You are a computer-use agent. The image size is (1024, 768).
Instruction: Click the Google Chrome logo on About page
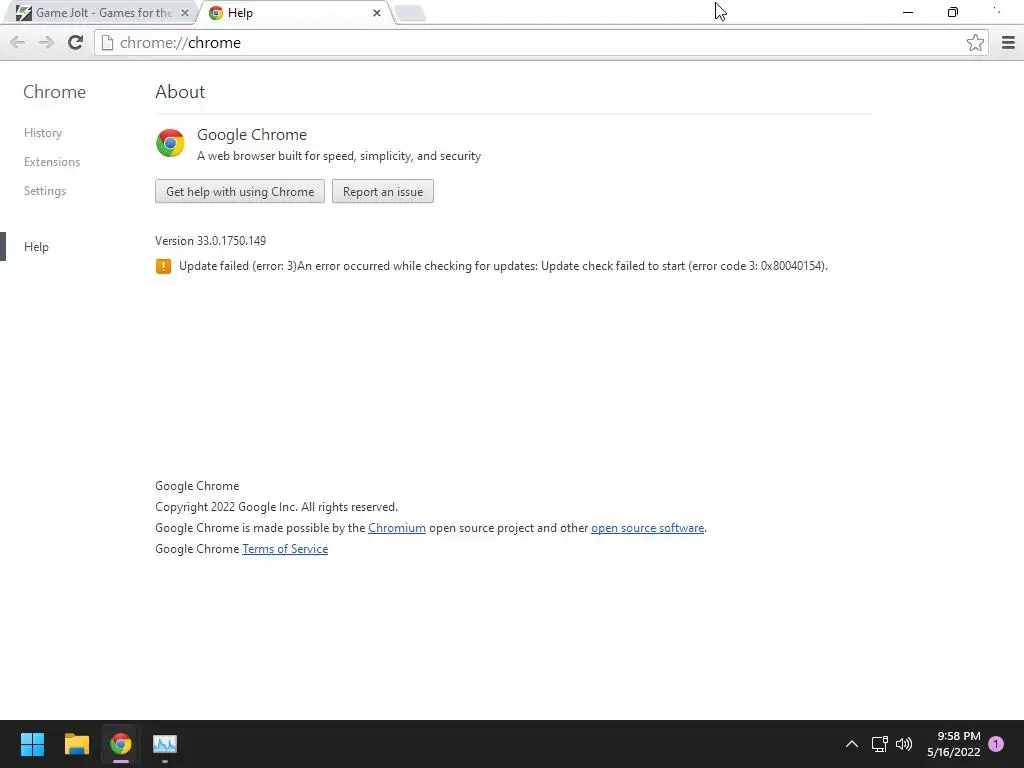click(x=170, y=143)
